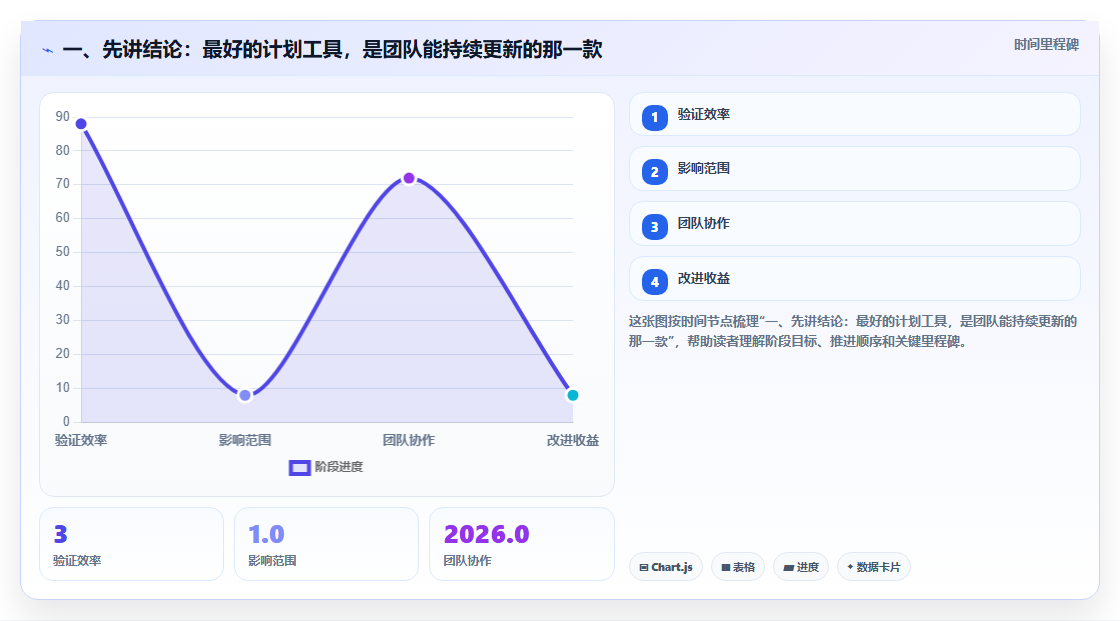Select the 进度 tag
The width and height of the screenshot is (1120, 621).
tap(801, 567)
